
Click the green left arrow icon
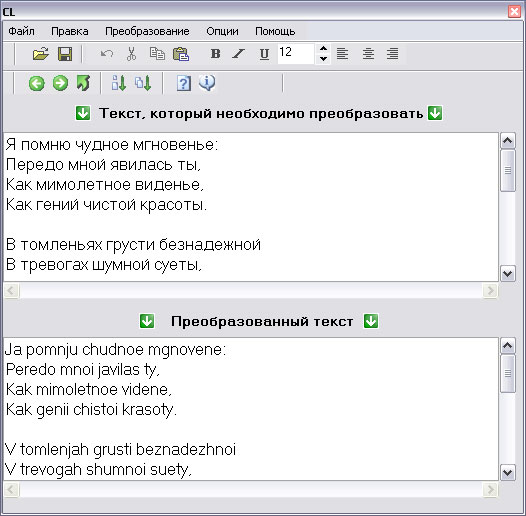tap(37, 83)
